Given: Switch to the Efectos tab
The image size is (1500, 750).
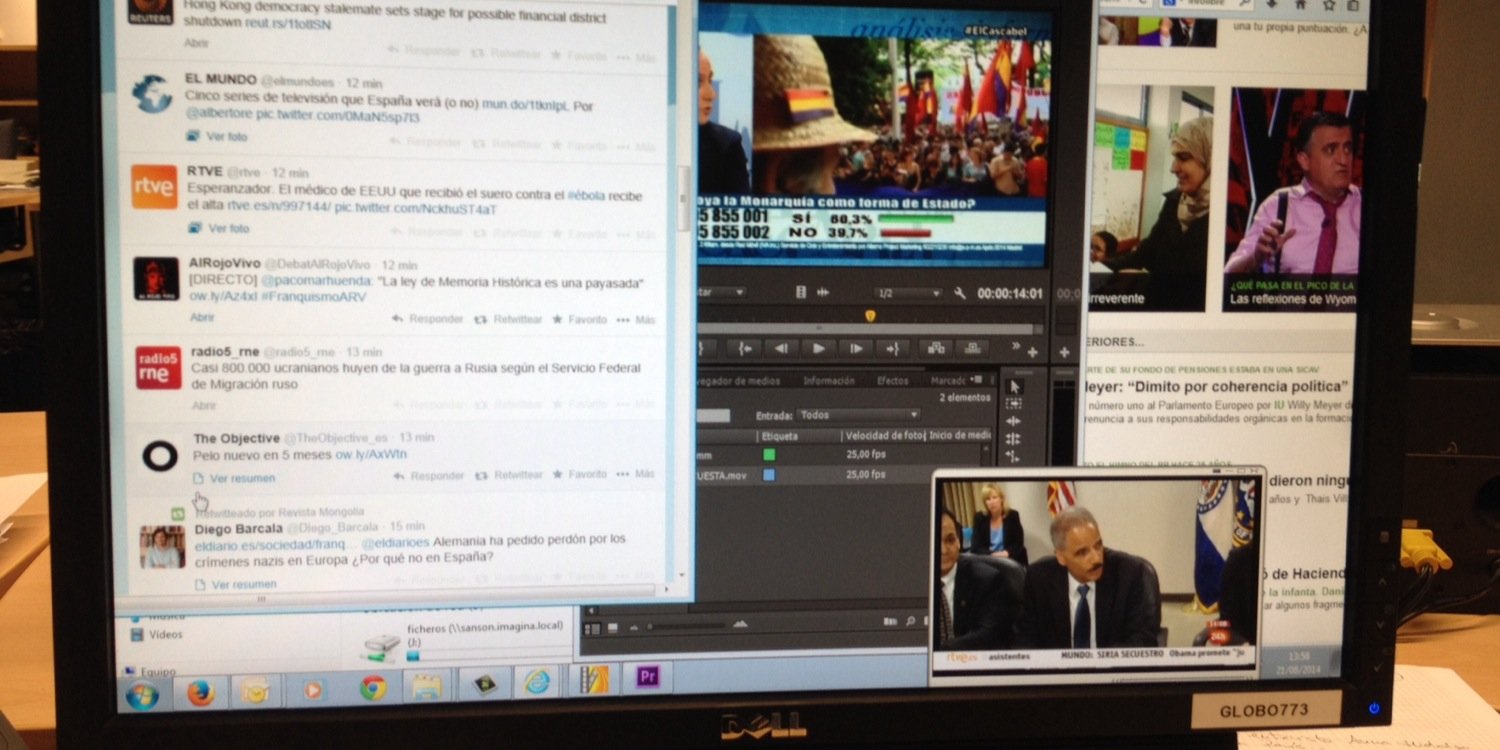Looking at the screenshot, I should [893, 380].
